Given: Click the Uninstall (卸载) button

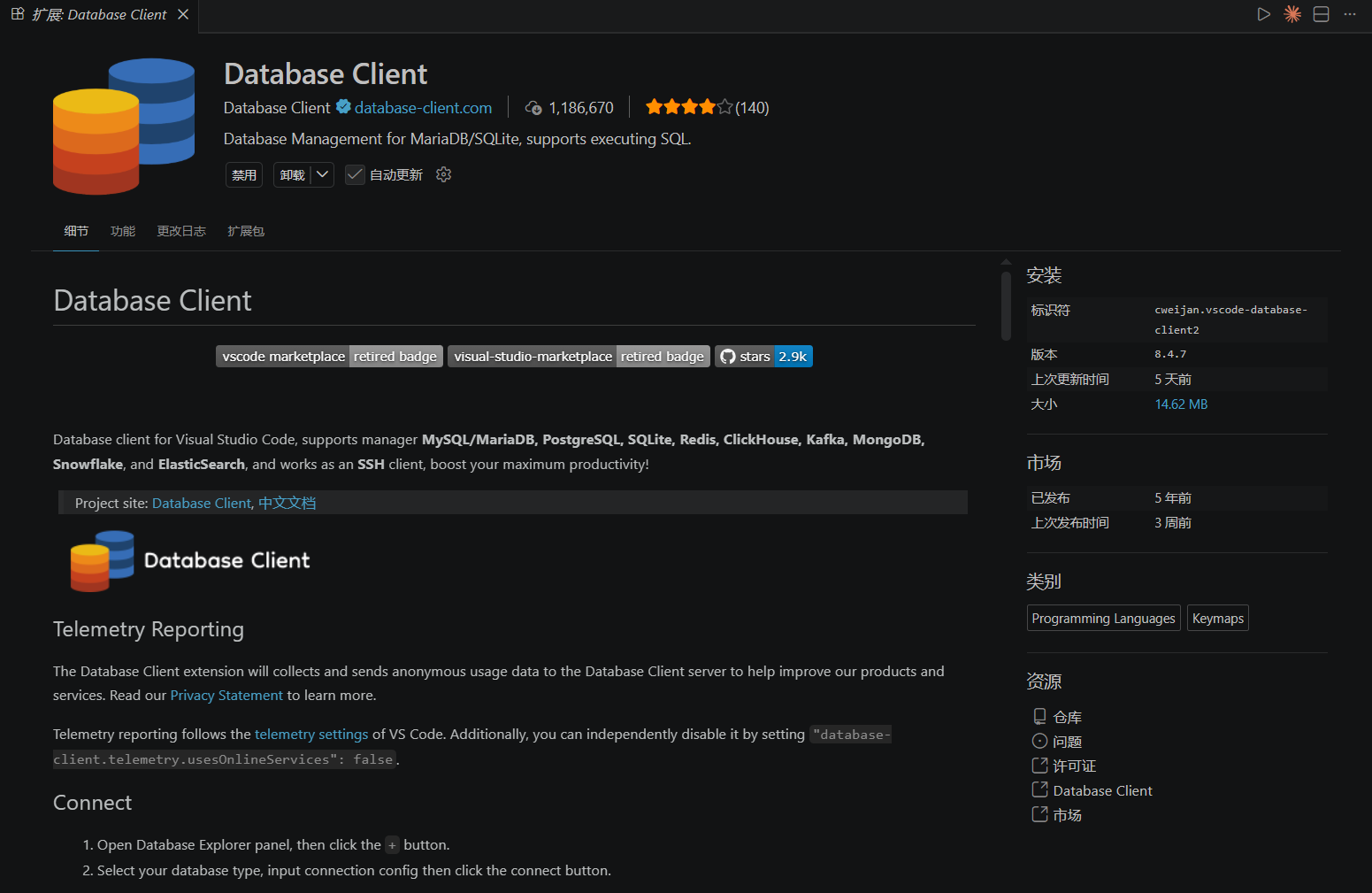Looking at the screenshot, I should point(293,175).
